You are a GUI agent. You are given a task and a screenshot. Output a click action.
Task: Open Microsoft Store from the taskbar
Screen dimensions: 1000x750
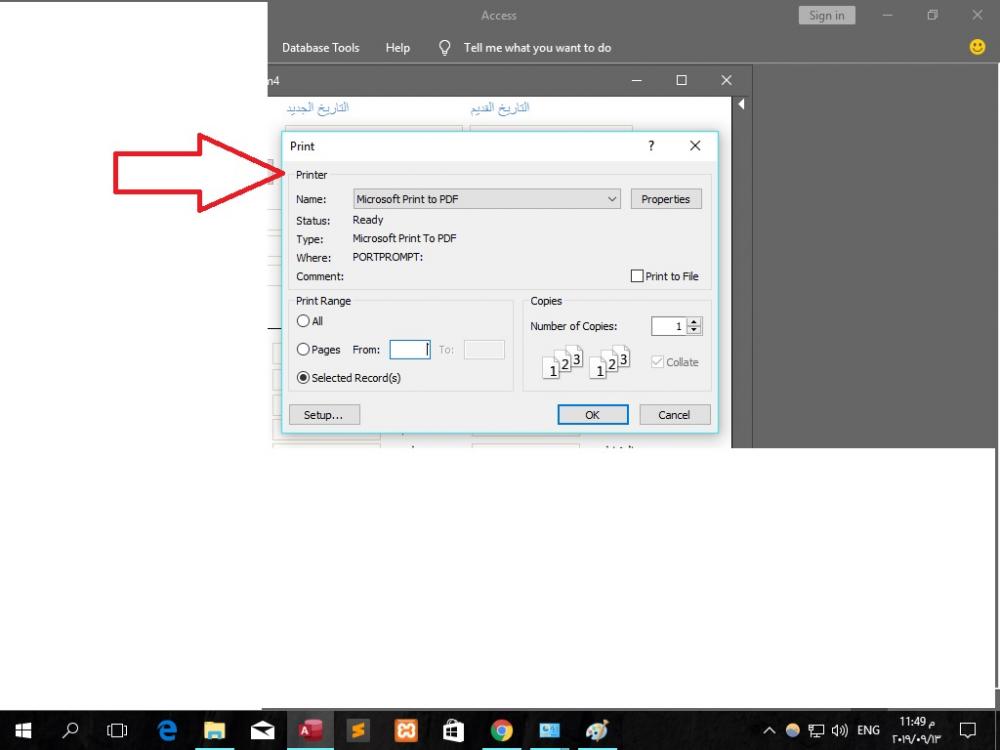tap(453, 730)
